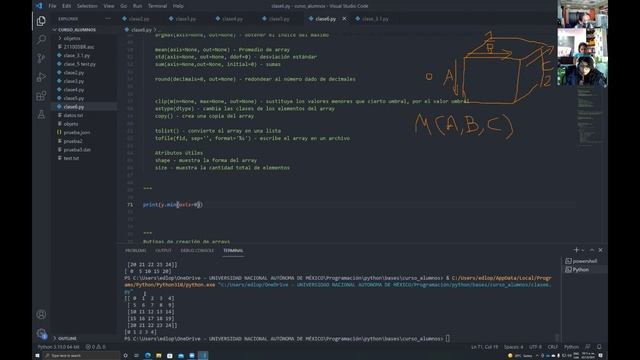Viewport: 640px width, 360px height.
Task: Click Ln 71, Col 19 in status bar
Action: tap(484, 347)
